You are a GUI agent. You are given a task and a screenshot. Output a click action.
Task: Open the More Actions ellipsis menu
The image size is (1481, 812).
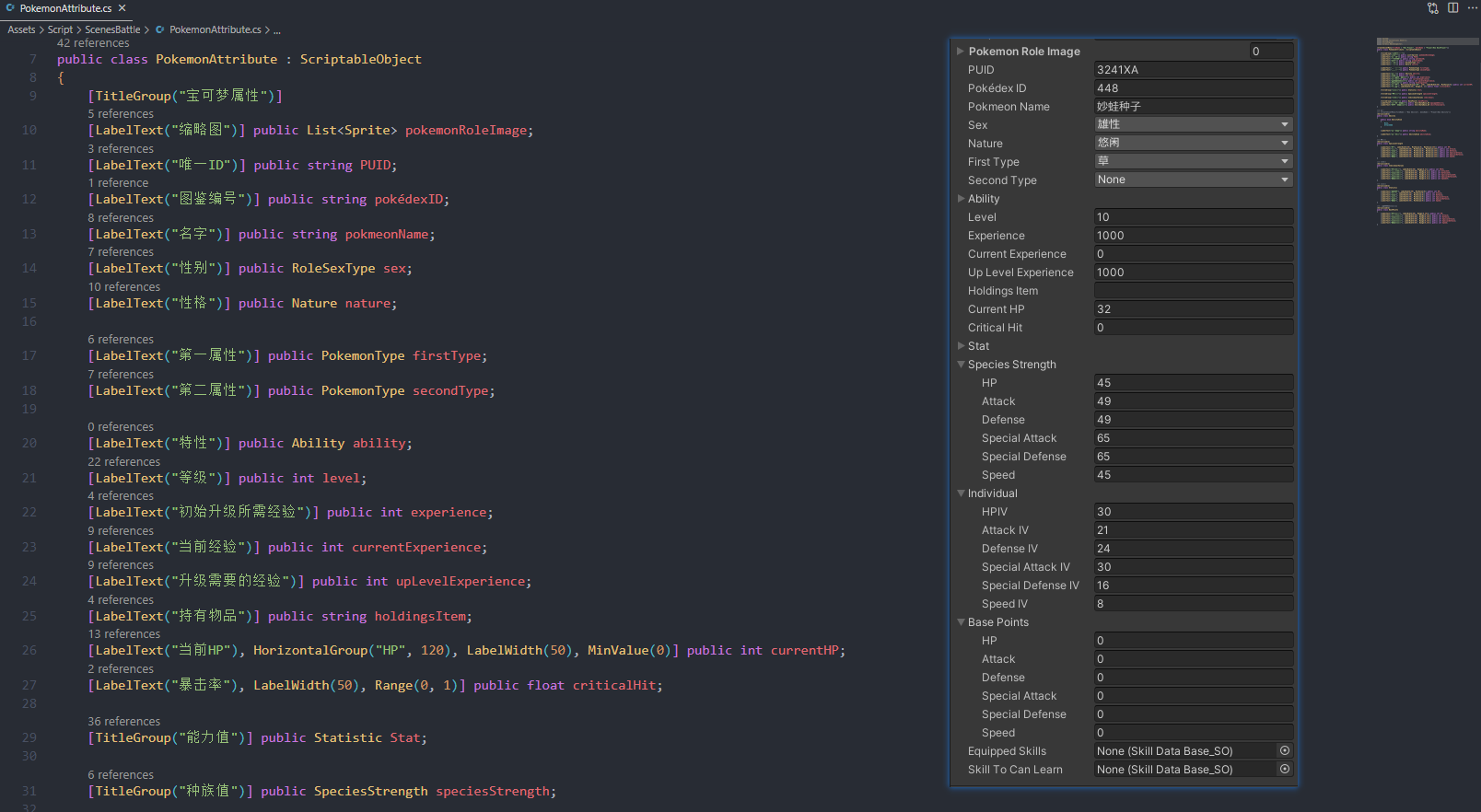point(1472,8)
